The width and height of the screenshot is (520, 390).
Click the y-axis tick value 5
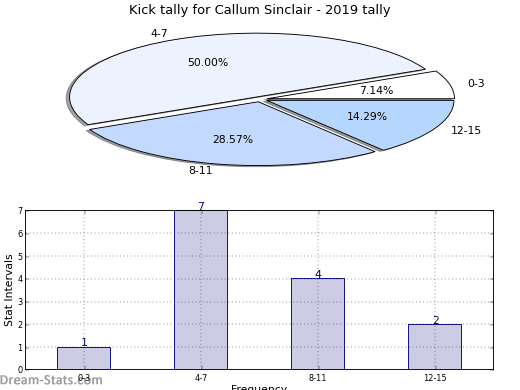click(x=21, y=256)
